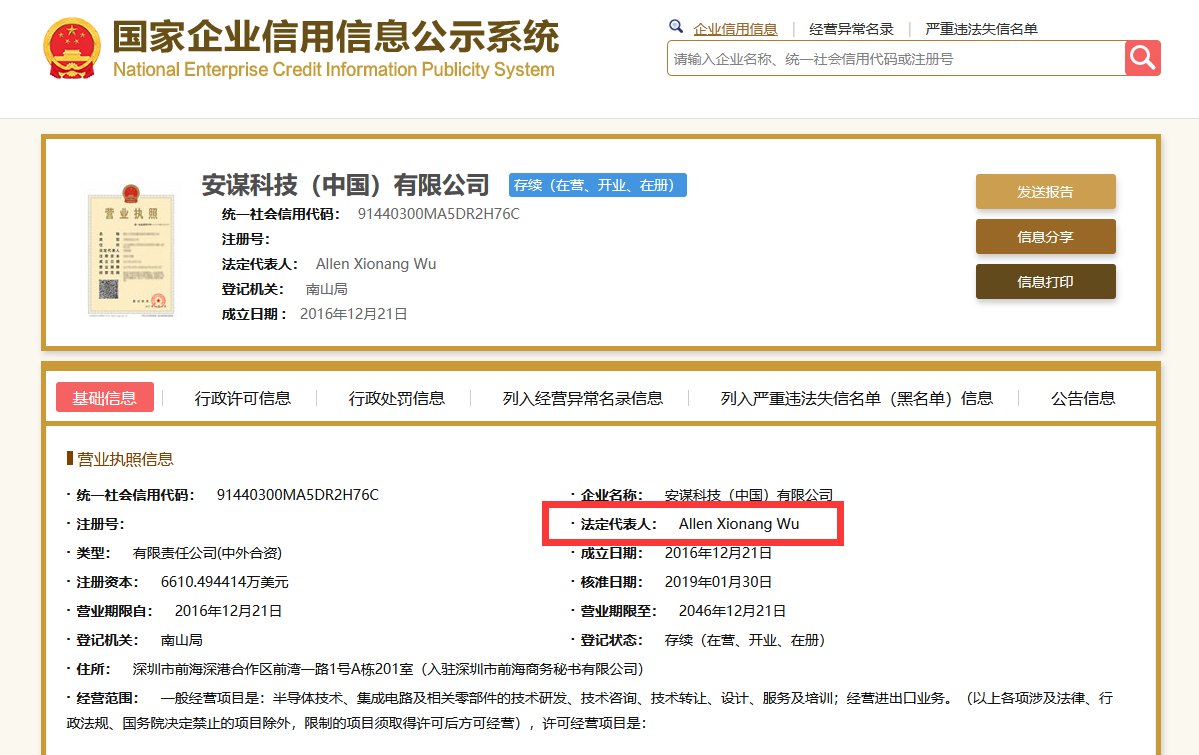The height and width of the screenshot is (755, 1199).
Task: Switch to the 基础信息 tab
Action: [104, 397]
